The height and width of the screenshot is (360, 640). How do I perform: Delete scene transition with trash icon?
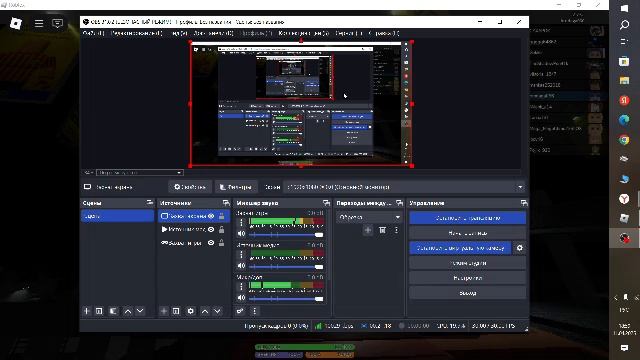pyautogui.click(x=382, y=230)
